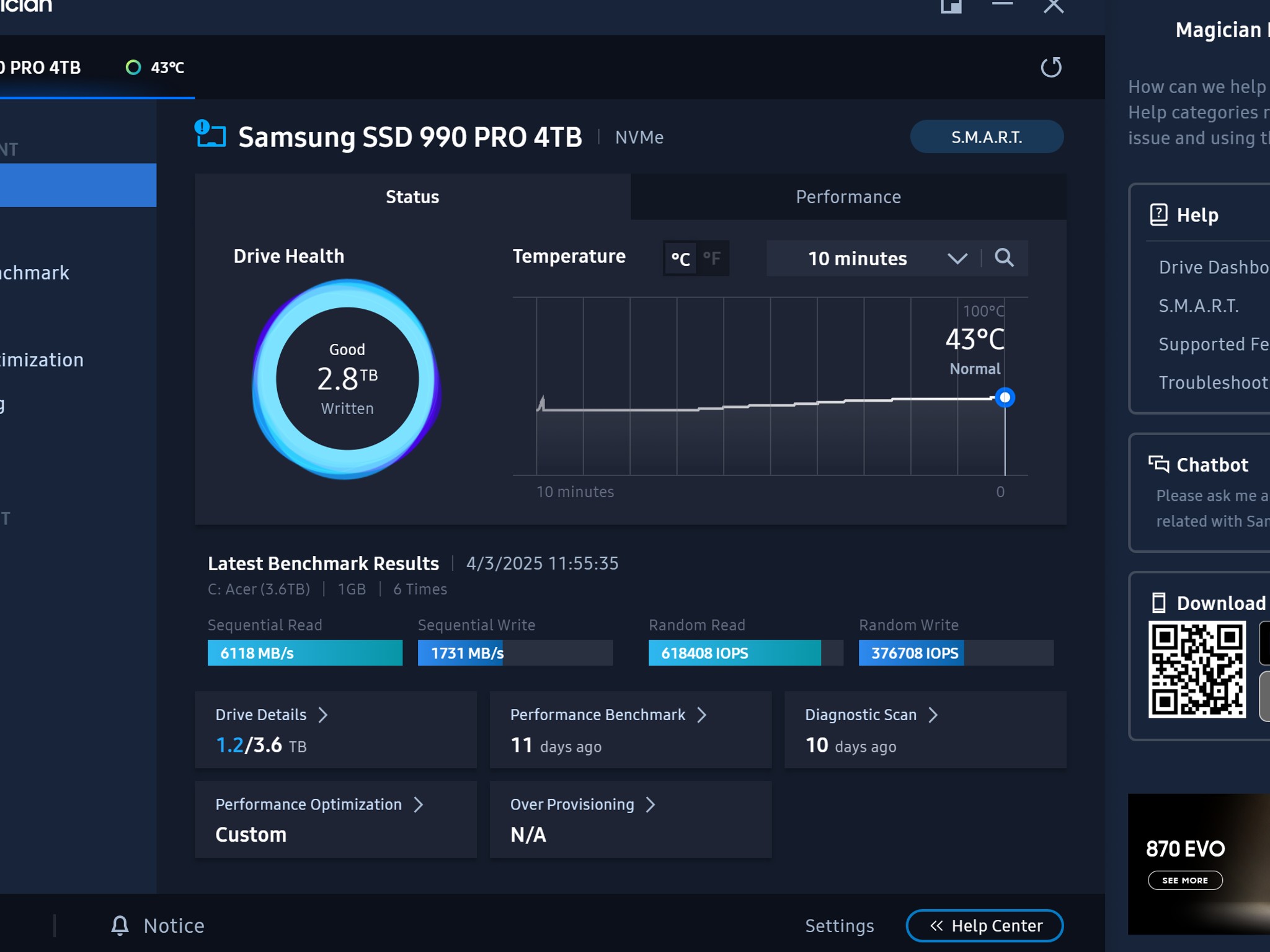Switch temperature unit to Fahrenheit
Viewport: 1270px width, 952px height.
[712, 258]
